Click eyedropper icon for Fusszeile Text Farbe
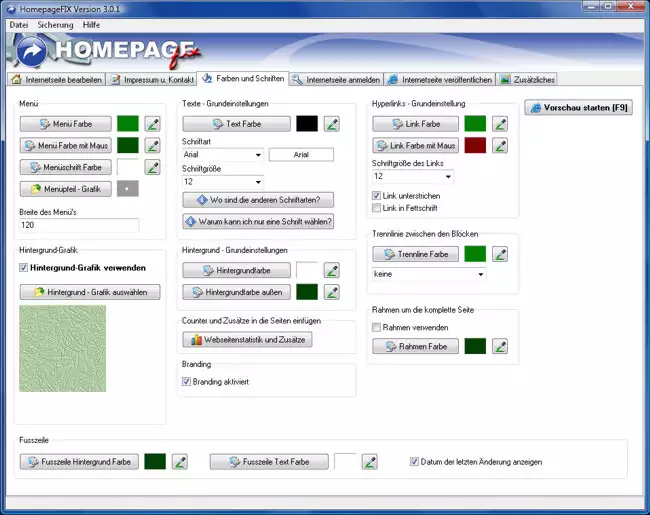Screen dimensions: 650x515 point(369,462)
